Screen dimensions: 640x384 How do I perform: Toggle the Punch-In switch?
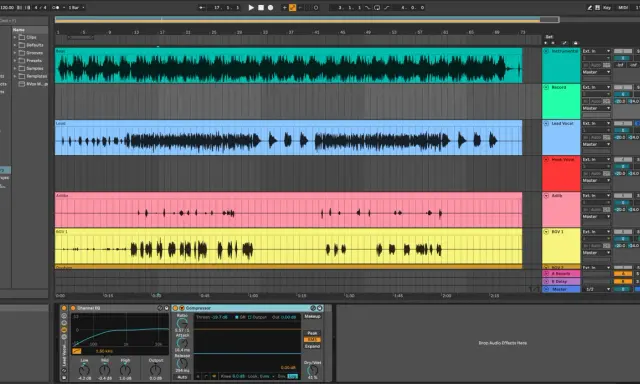368,7
